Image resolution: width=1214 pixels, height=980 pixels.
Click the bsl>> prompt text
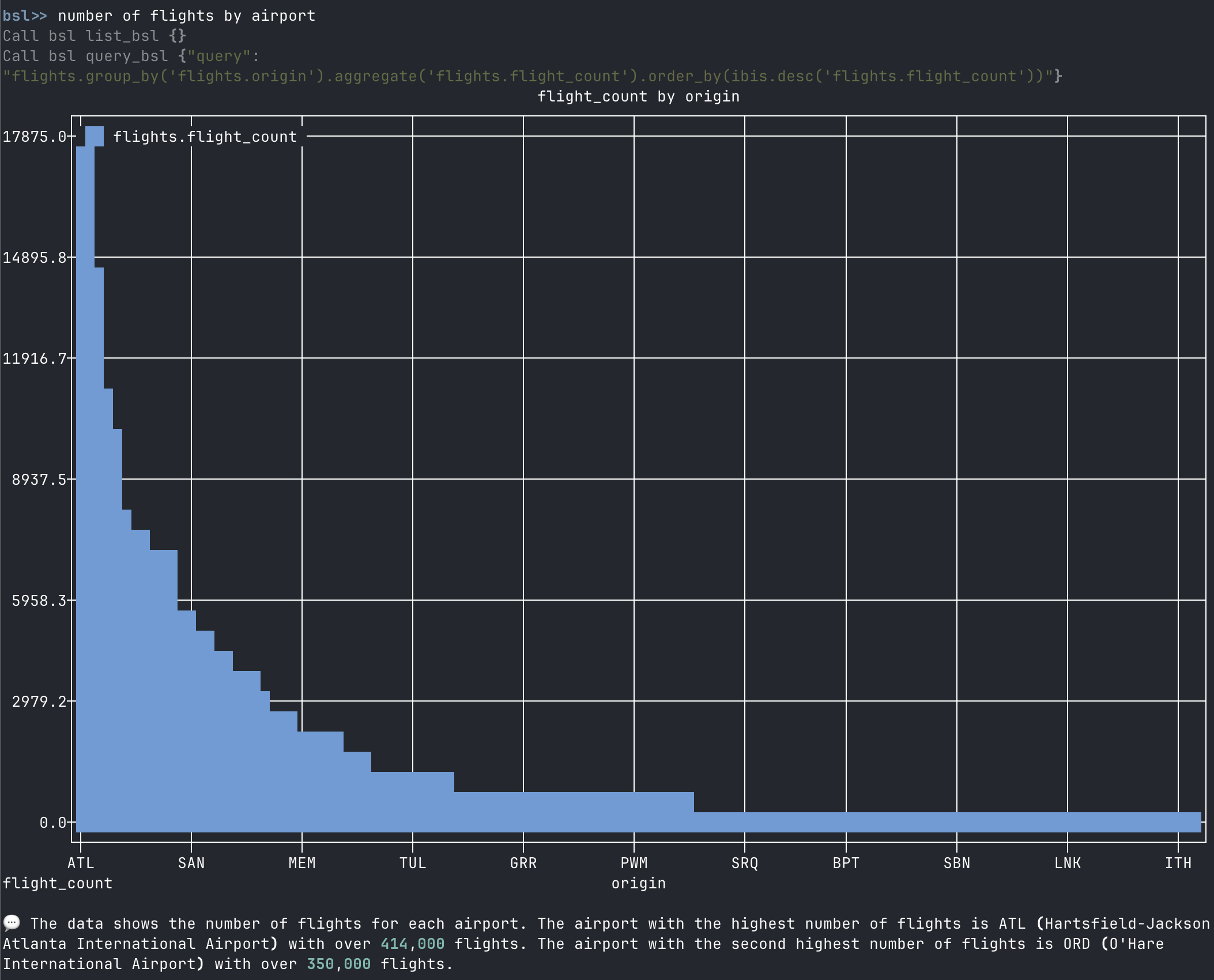[25, 16]
